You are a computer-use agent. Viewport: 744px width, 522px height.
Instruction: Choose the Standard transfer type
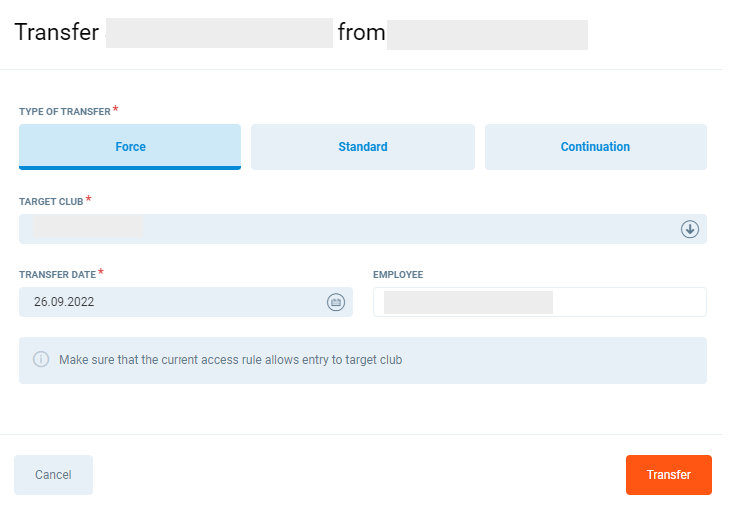coord(362,147)
